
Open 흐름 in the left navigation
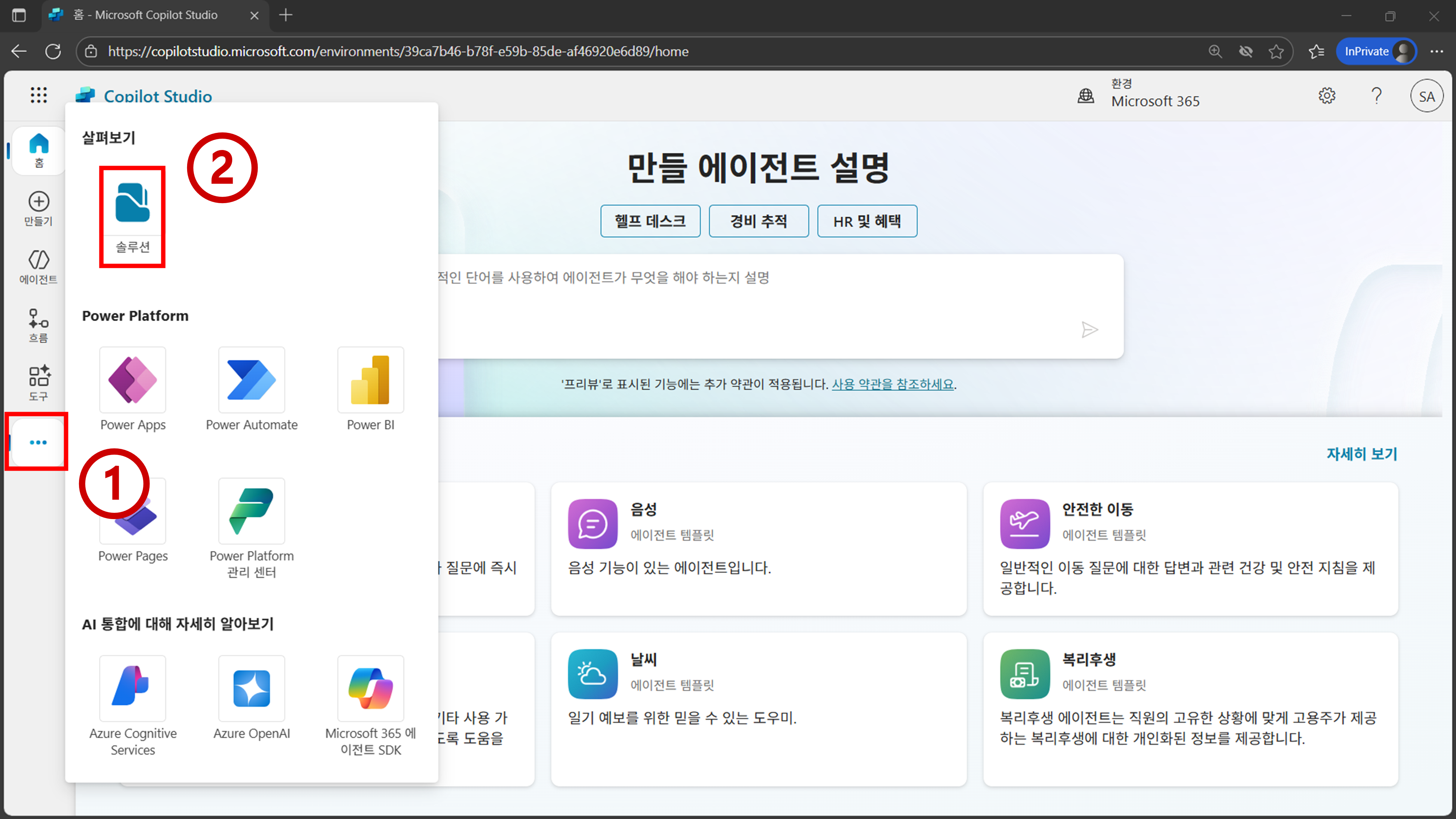(x=39, y=325)
